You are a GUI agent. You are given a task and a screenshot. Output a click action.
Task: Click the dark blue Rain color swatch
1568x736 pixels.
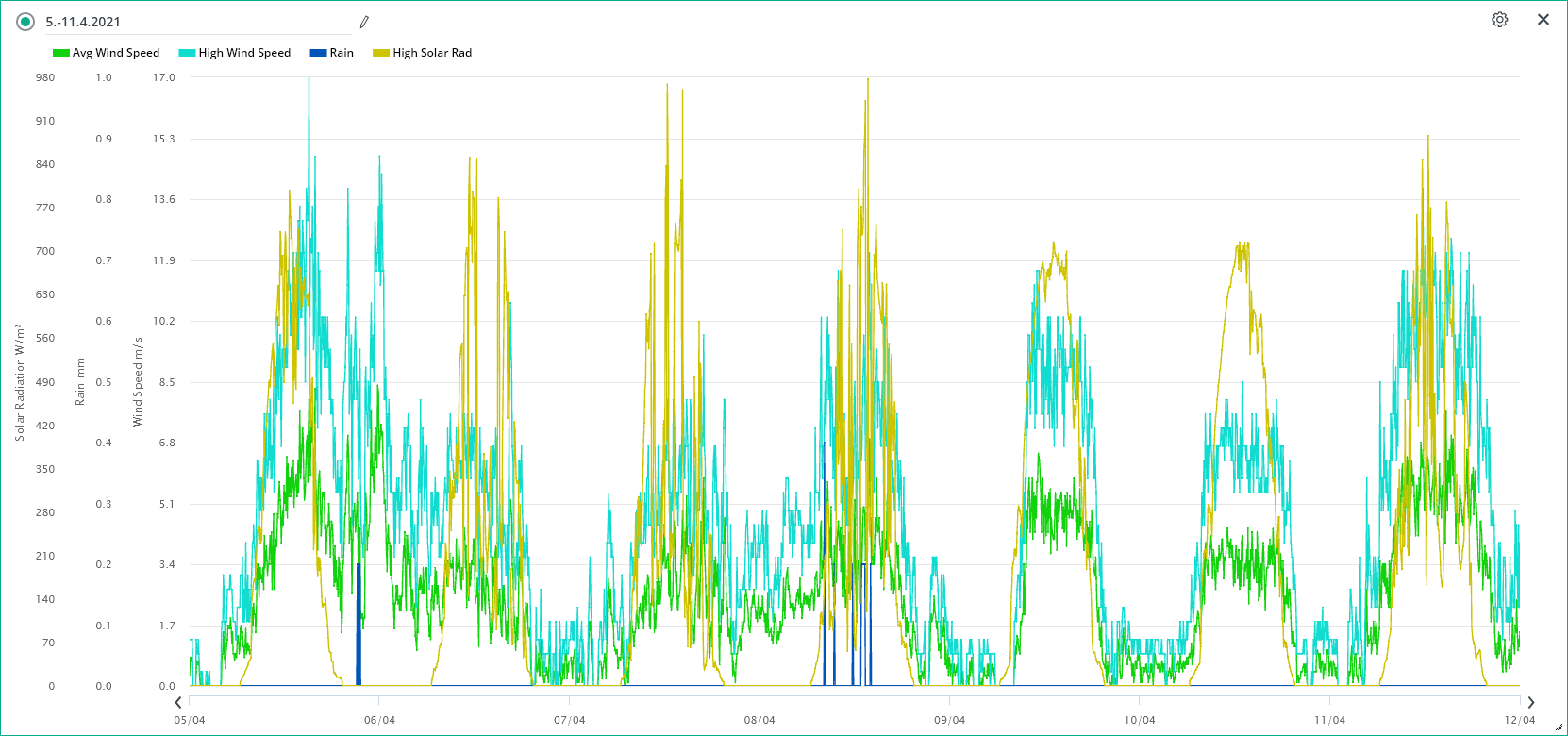point(318,53)
